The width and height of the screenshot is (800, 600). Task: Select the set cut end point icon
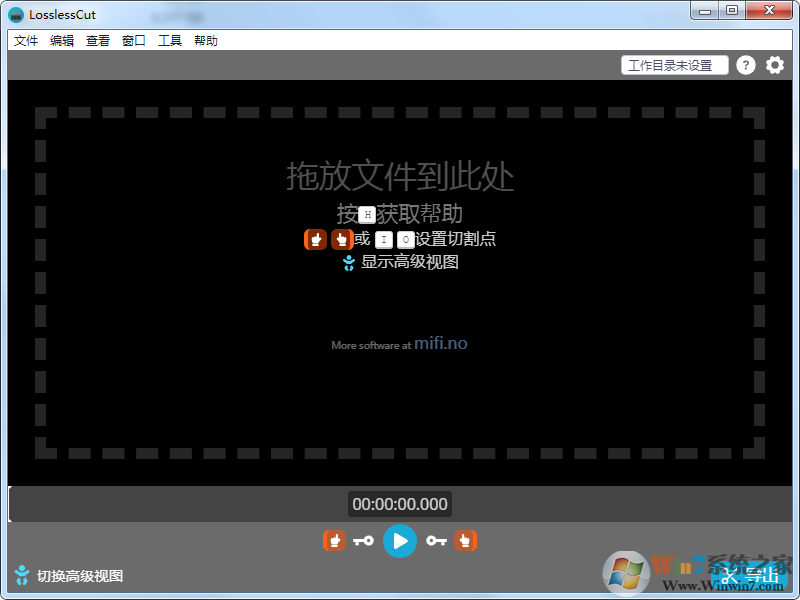[x=466, y=540]
